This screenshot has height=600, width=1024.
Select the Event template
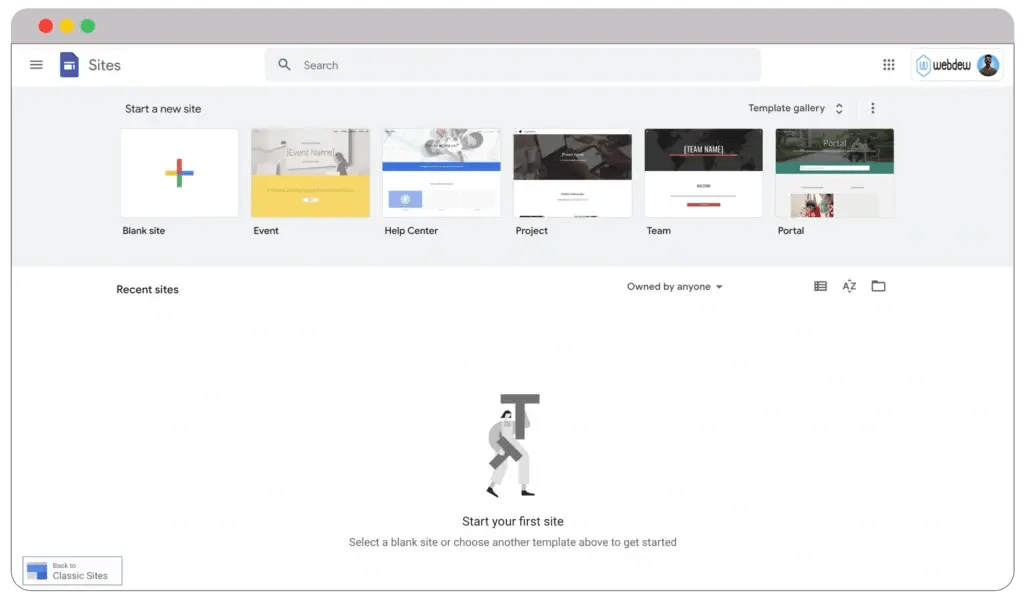click(x=310, y=173)
